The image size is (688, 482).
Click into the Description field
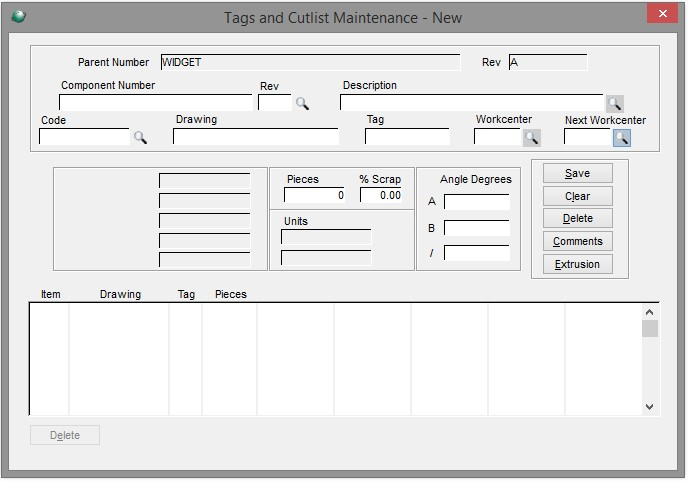[472, 103]
